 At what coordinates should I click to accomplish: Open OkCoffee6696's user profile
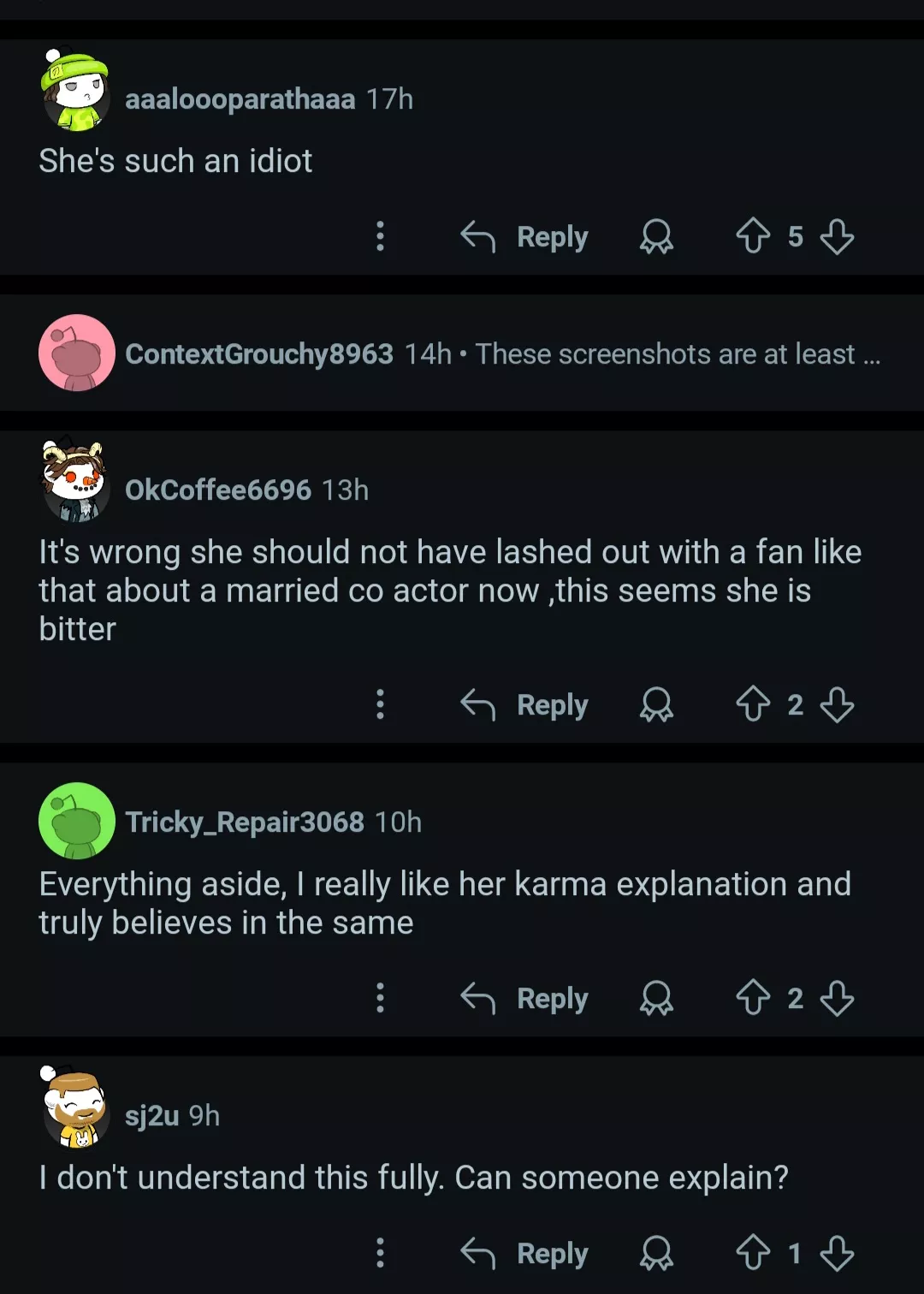tap(217, 490)
